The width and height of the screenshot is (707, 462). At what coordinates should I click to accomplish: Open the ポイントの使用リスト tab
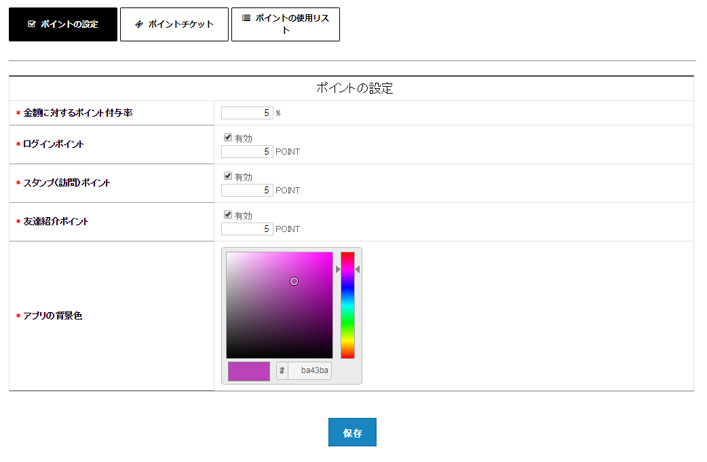285,24
